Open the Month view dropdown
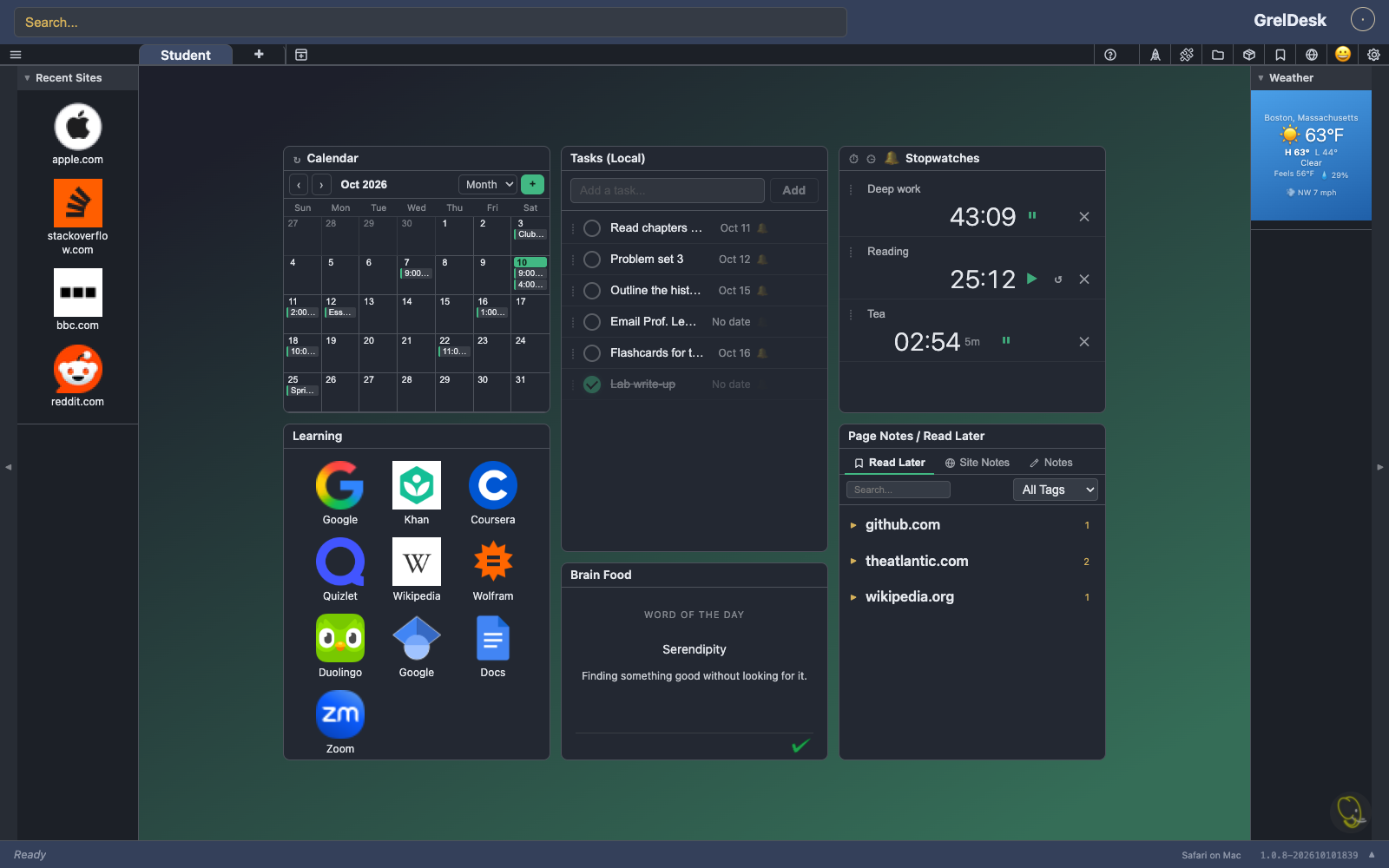Viewport: 1389px width, 868px height. tap(488, 184)
